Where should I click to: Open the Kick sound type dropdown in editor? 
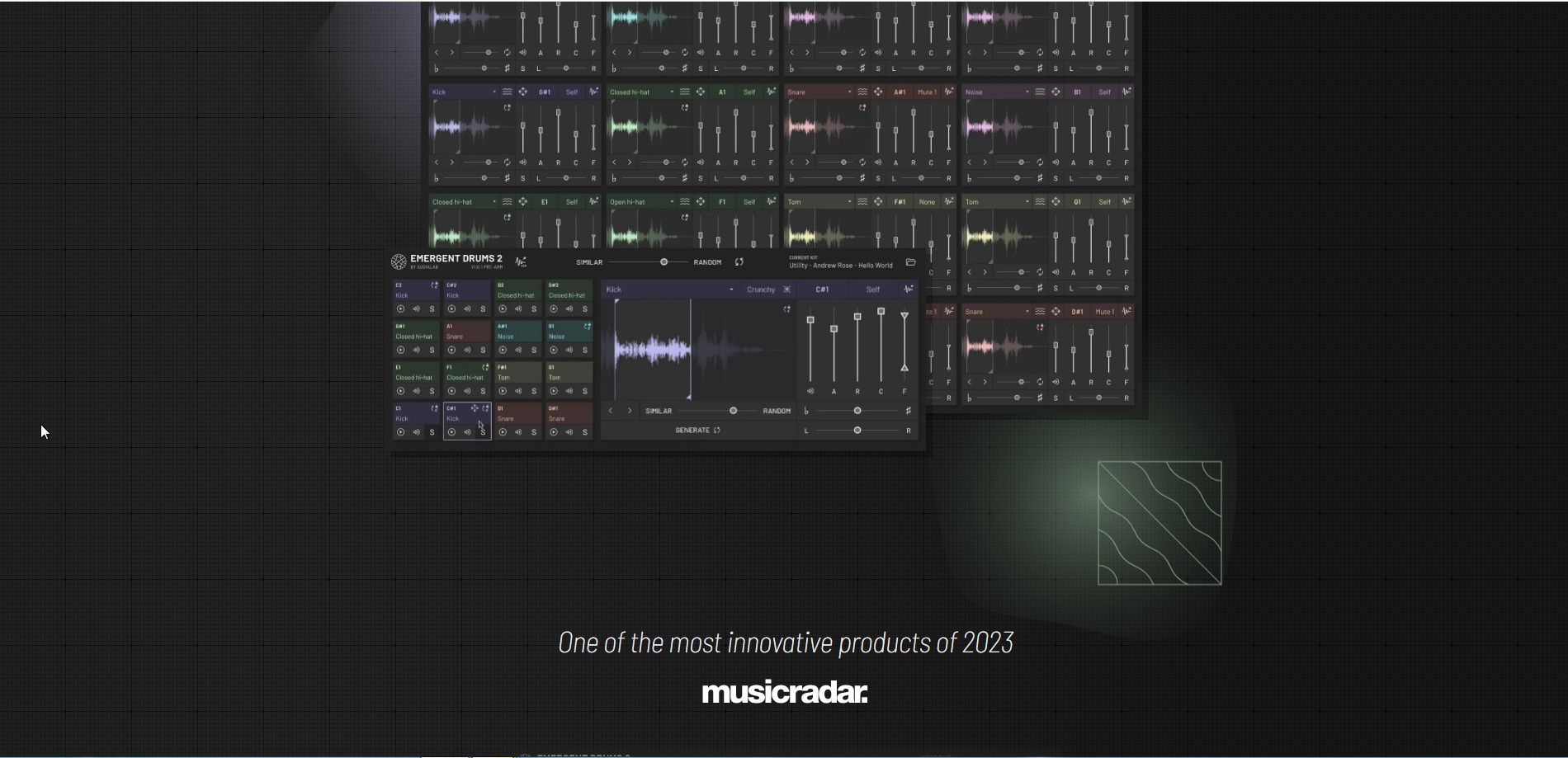(x=670, y=290)
